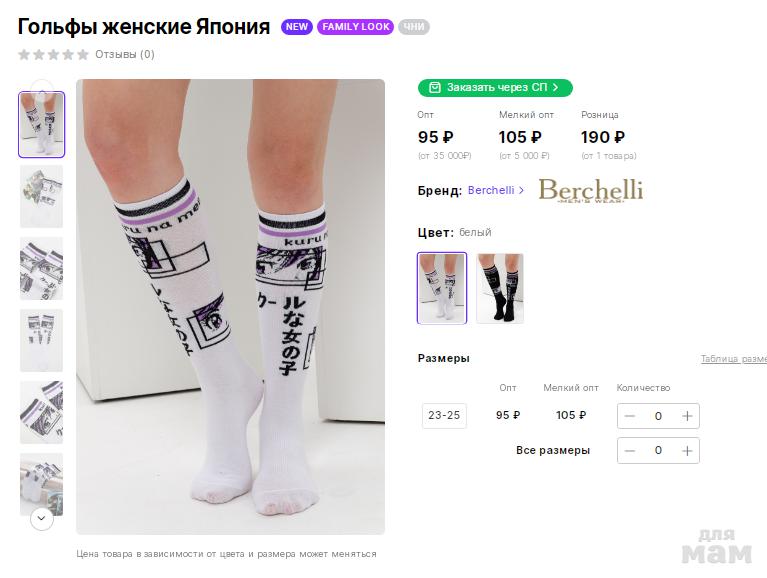Select the white socks color option

(442, 288)
